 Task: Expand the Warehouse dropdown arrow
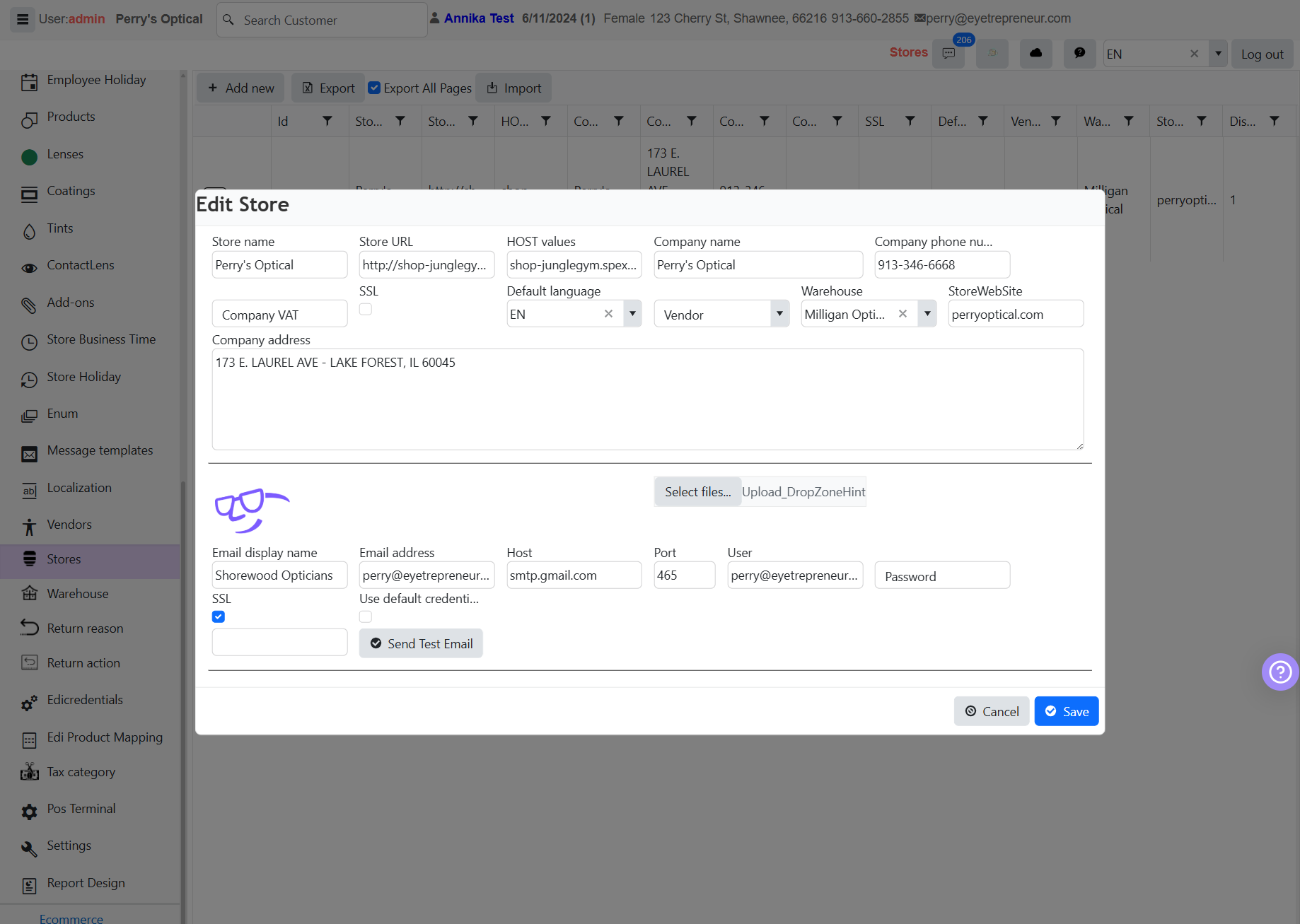click(927, 314)
